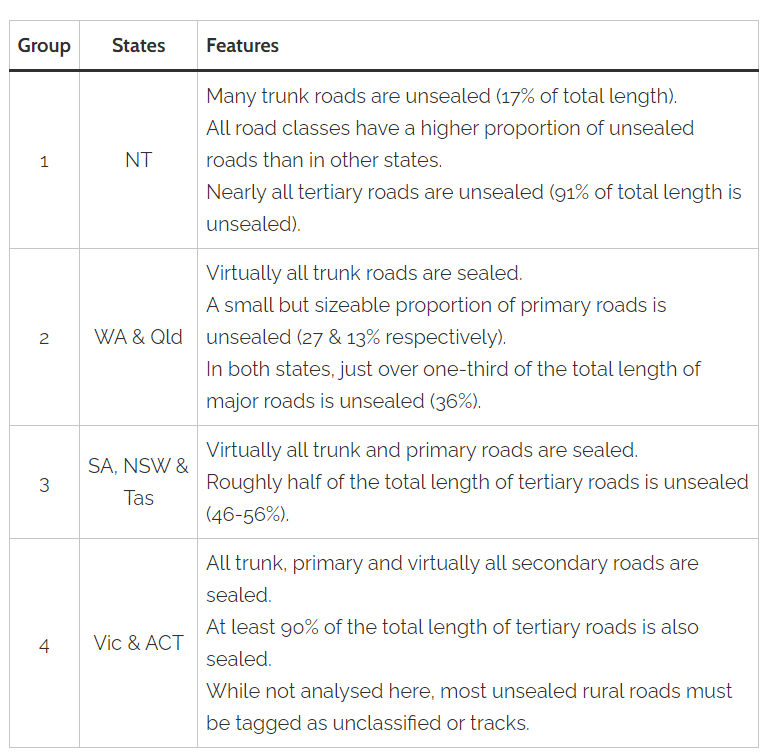Click the '(46-56%)' text
This screenshot has height=752, width=764.
click(x=247, y=514)
